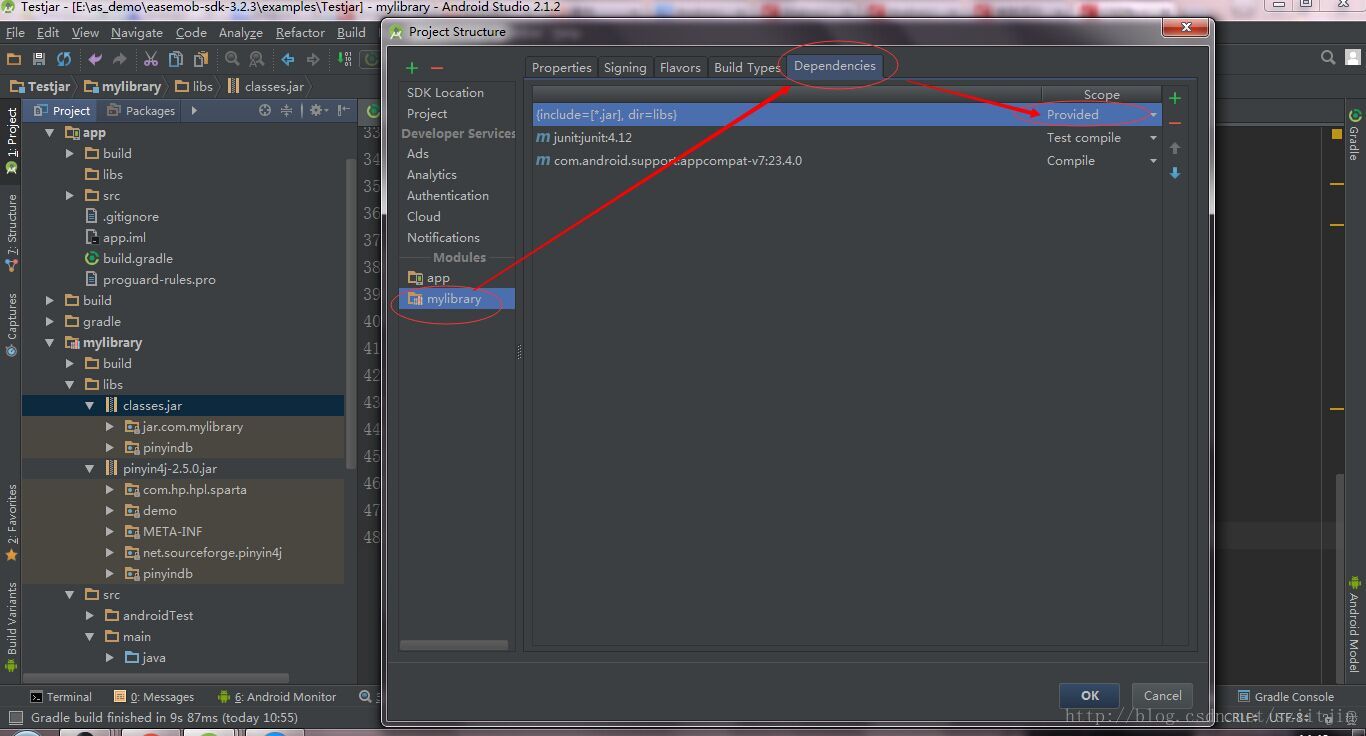Click the Collapse All icon in Project panel

(286, 110)
